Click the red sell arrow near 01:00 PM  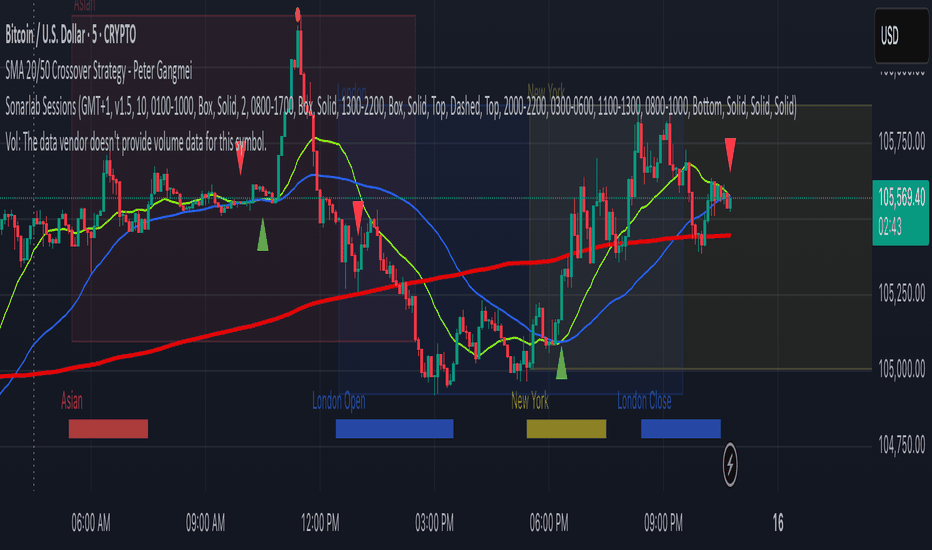point(358,216)
